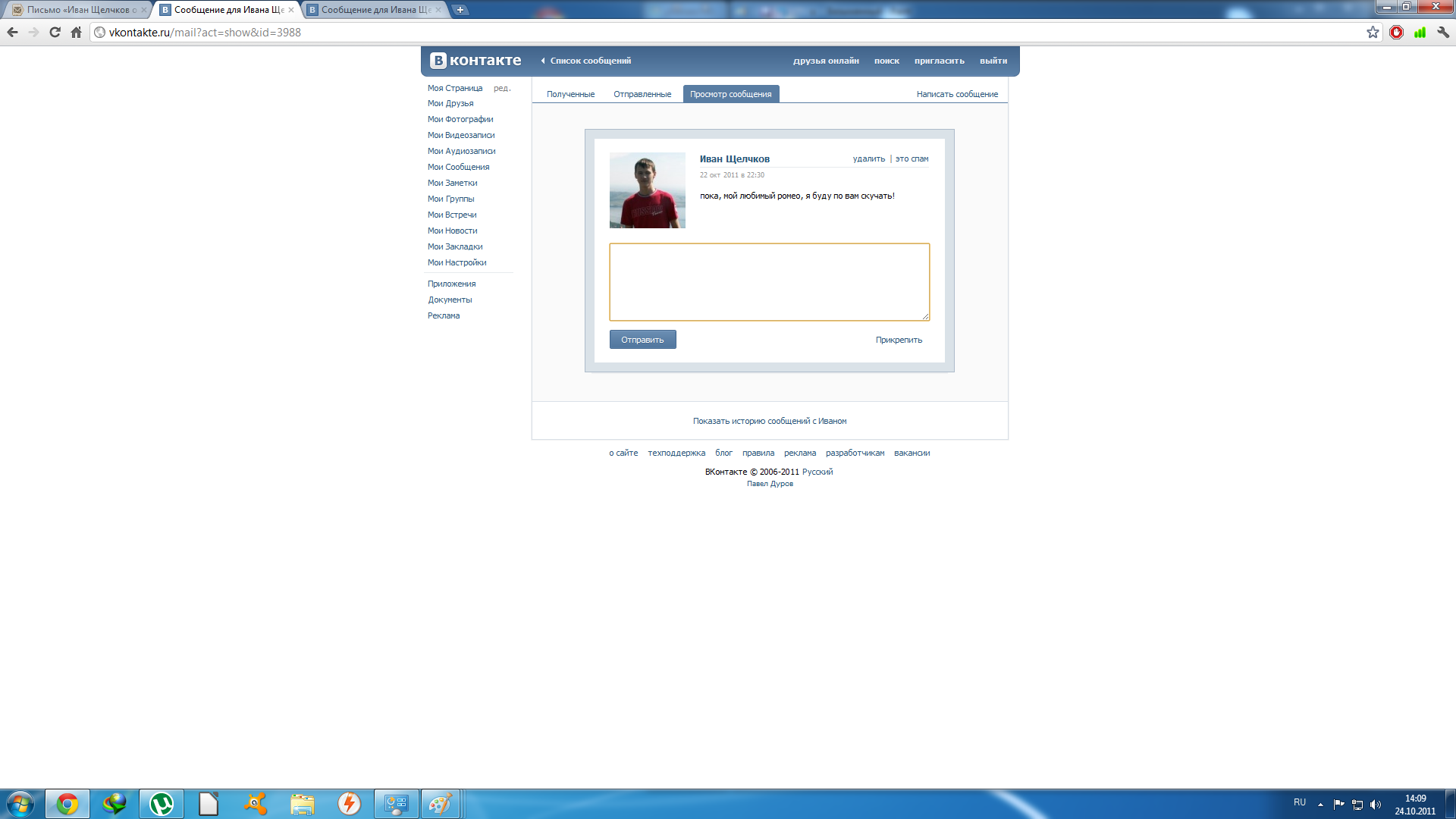Viewport: 1456px width, 819px height.
Task: Open uTorrent from the taskbar
Action: (x=162, y=804)
